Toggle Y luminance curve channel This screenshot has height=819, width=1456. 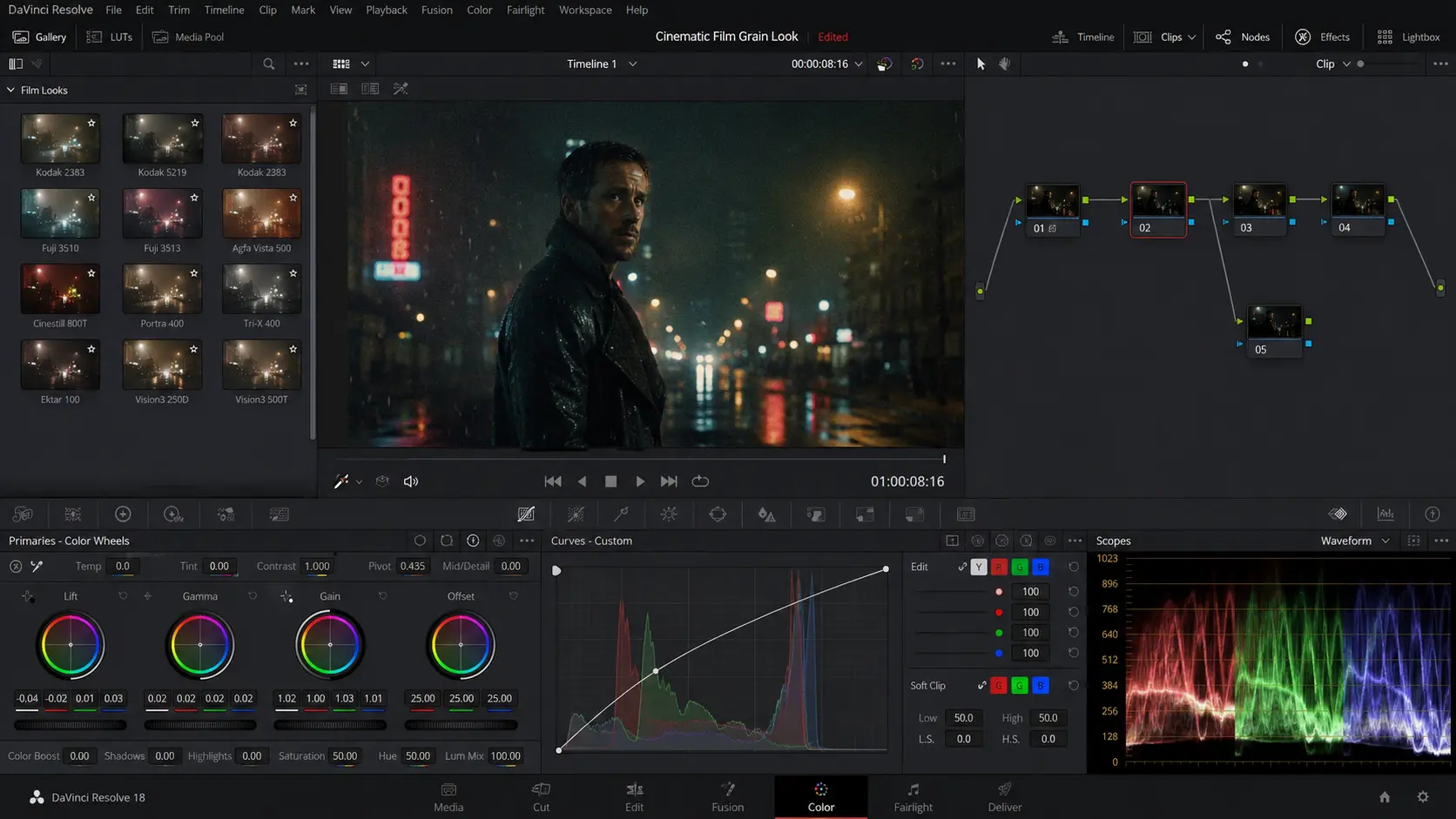click(979, 567)
